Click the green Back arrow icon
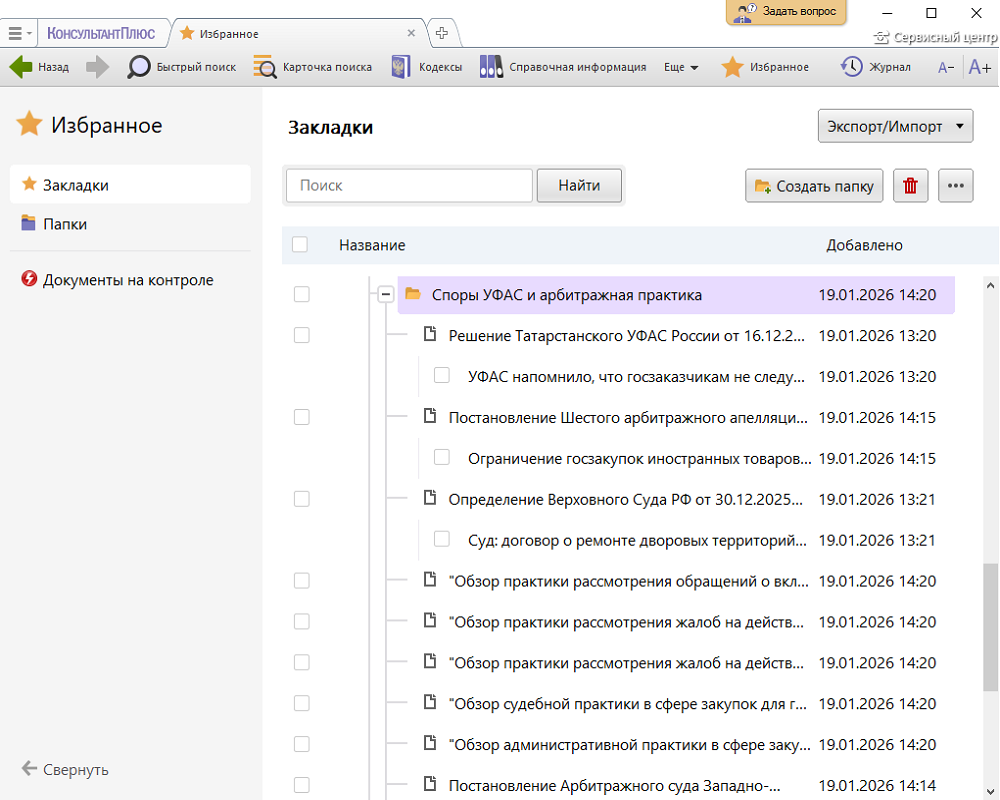The height and width of the screenshot is (800, 1000). click(21, 67)
